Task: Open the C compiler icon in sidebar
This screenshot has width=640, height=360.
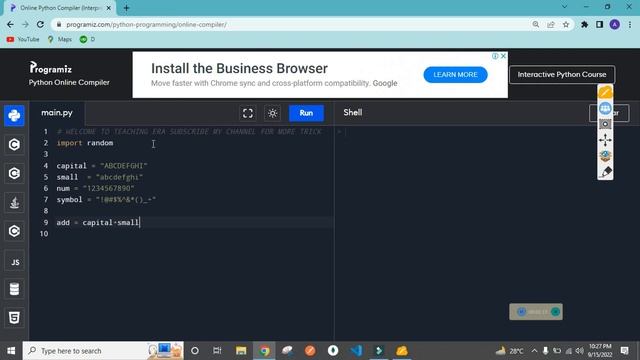Action: [x=14, y=144]
